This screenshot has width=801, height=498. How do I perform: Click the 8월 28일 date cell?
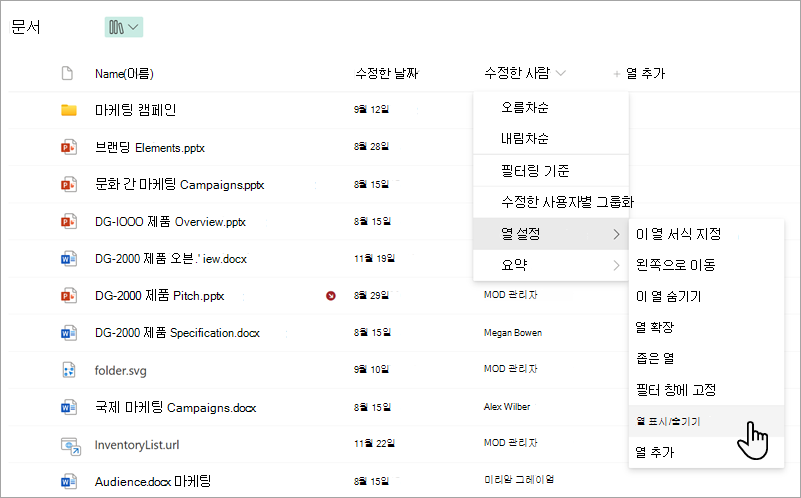coord(371,147)
